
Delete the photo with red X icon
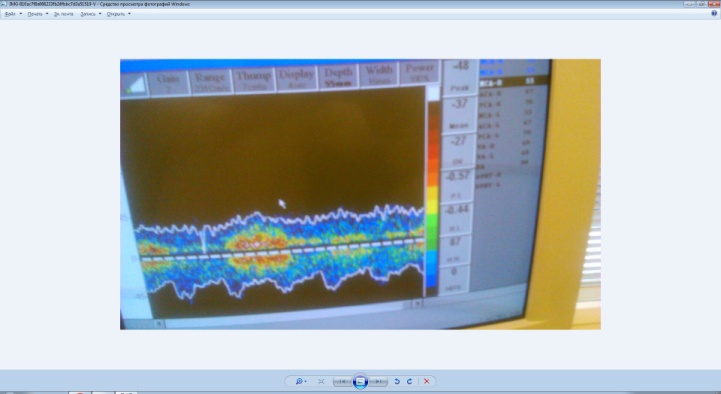(x=427, y=381)
